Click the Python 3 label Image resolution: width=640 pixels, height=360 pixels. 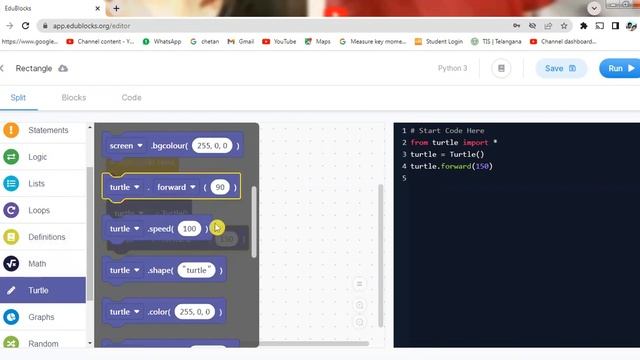click(452, 68)
